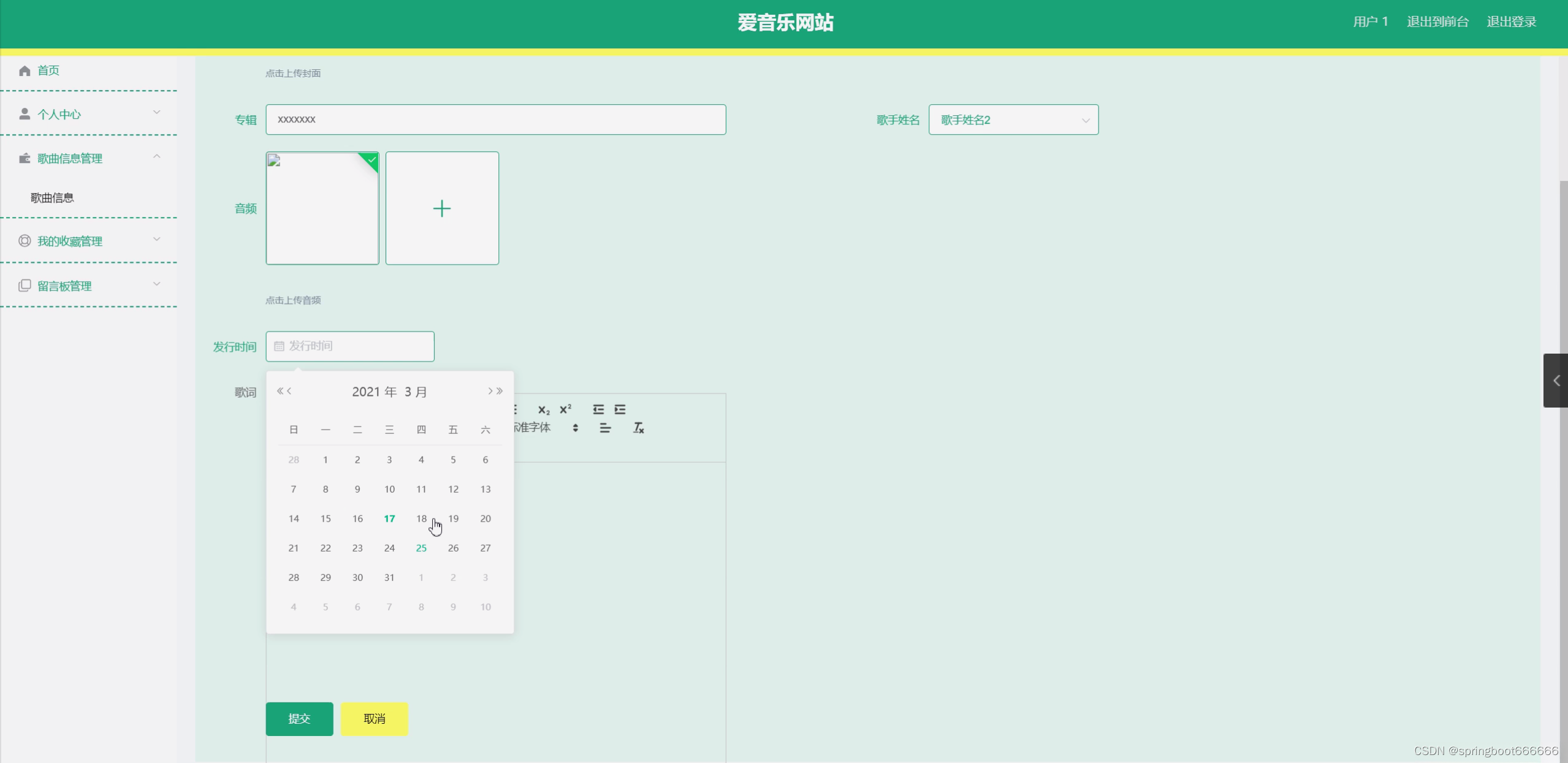1568x763 pixels.
Task: Click the superscript formatting icon
Action: [x=565, y=409]
